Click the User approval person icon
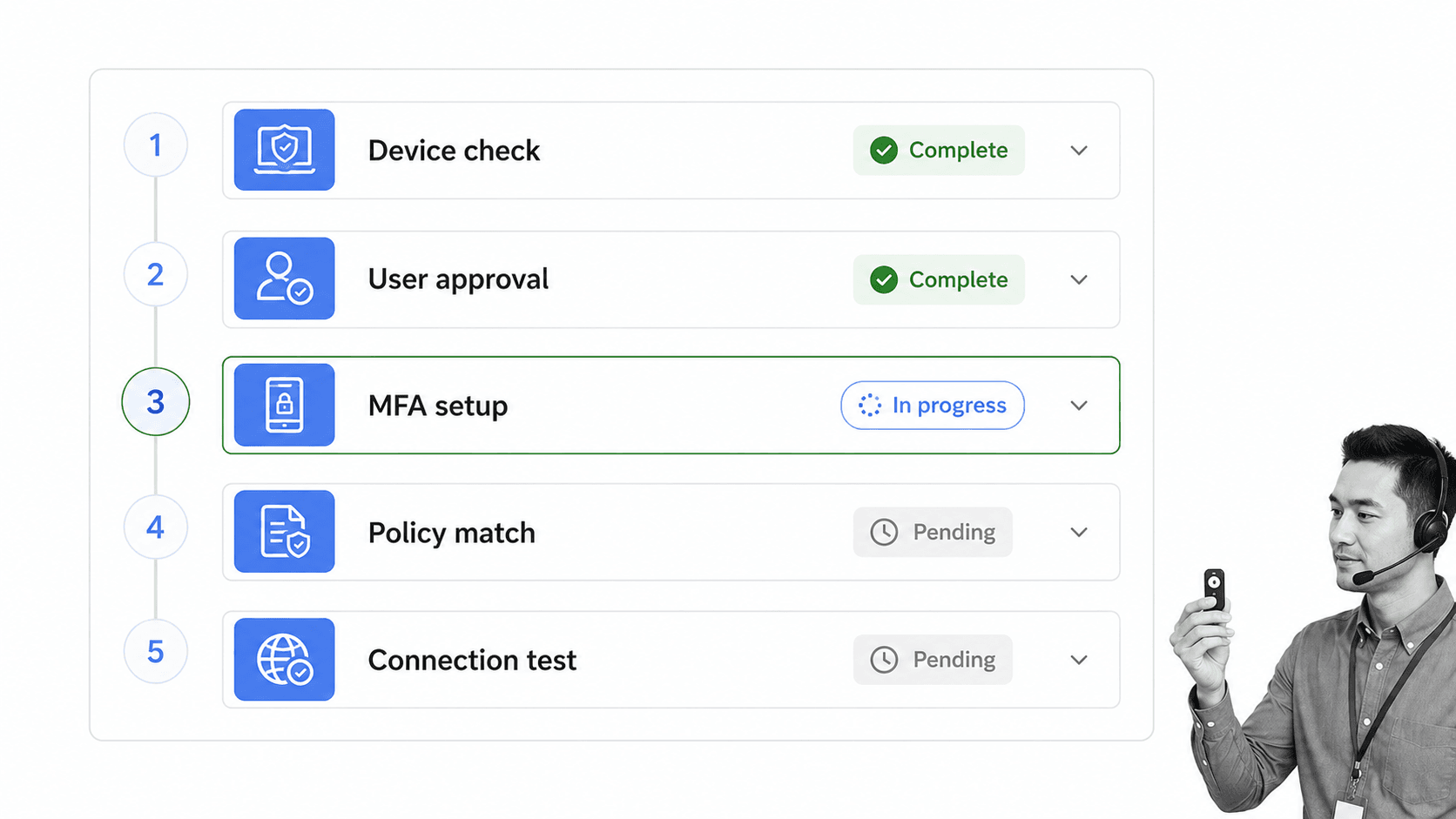 [x=284, y=279]
